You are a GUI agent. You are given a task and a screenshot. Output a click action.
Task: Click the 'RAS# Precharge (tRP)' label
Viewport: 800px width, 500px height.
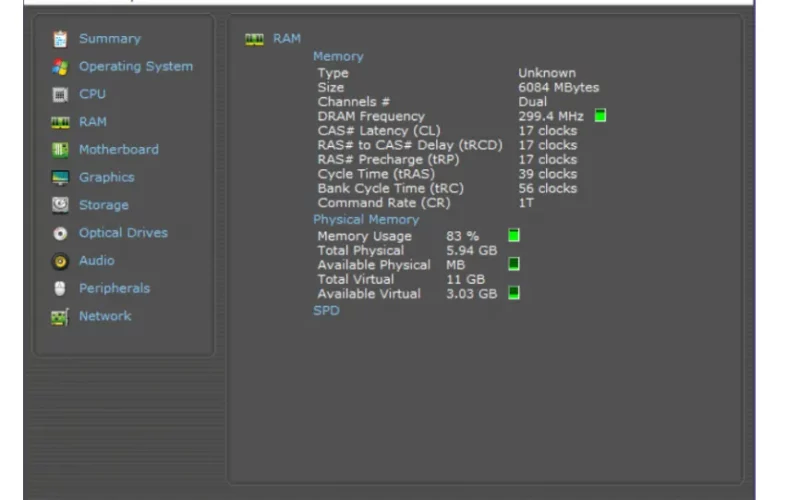pos(388,160)
